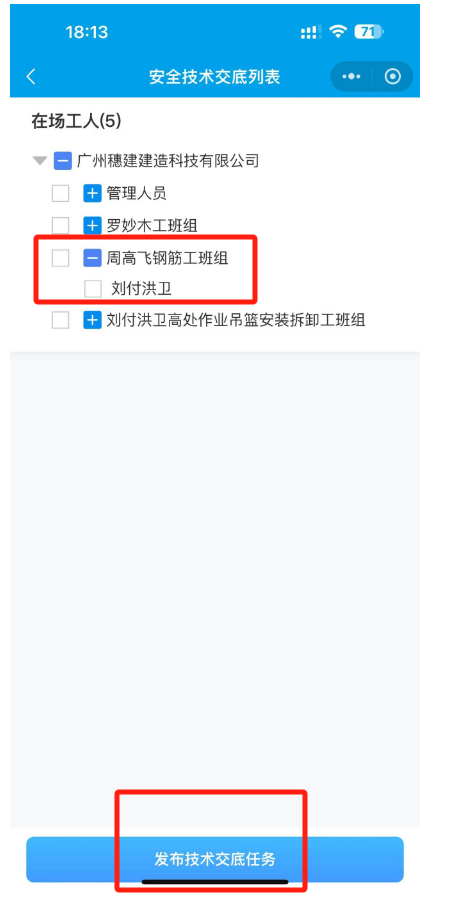
Task: Click the blue minus icon beside 广州穗建建造科技有限公司
Action: pyautogui.click(x=62, y=161)
